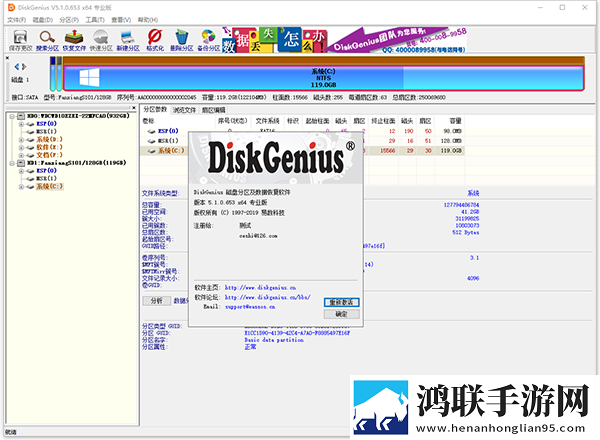
Task: Open the 扇区编辑 sector editor tab
Action: coord(214,110)
